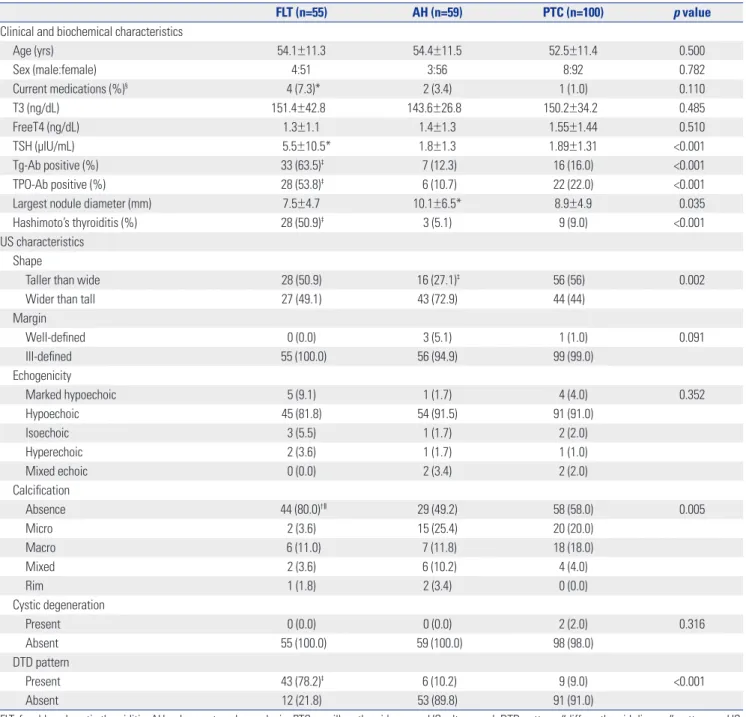The width and height of the screenshot is (746, 717).
Task: Click the '0.316' p value
Action: coord(692,624)
